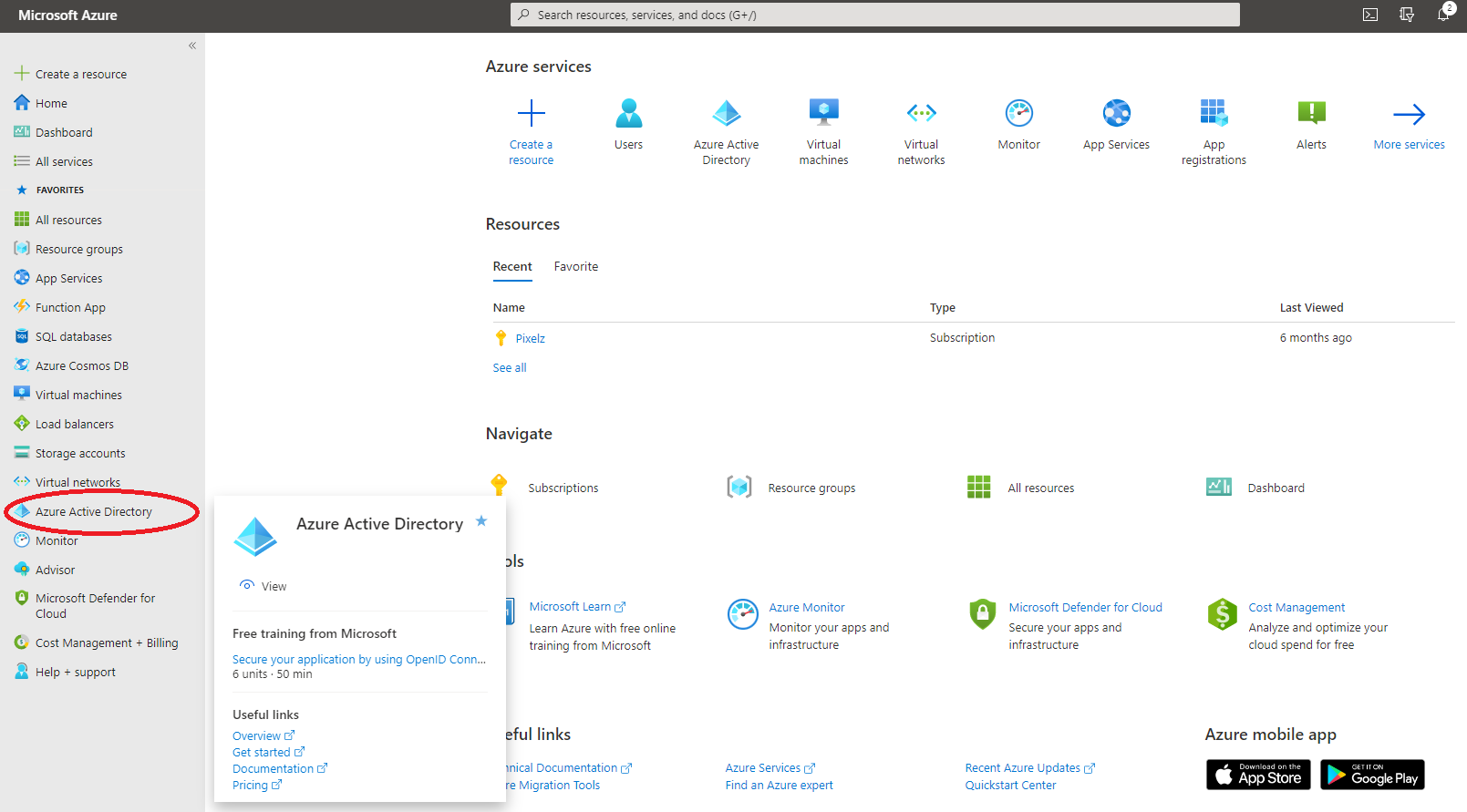Image resolution: width=1467 pixels, height=812 pixels.
Task: Navigate to Resource groups tile
Action: click(791, 488)
